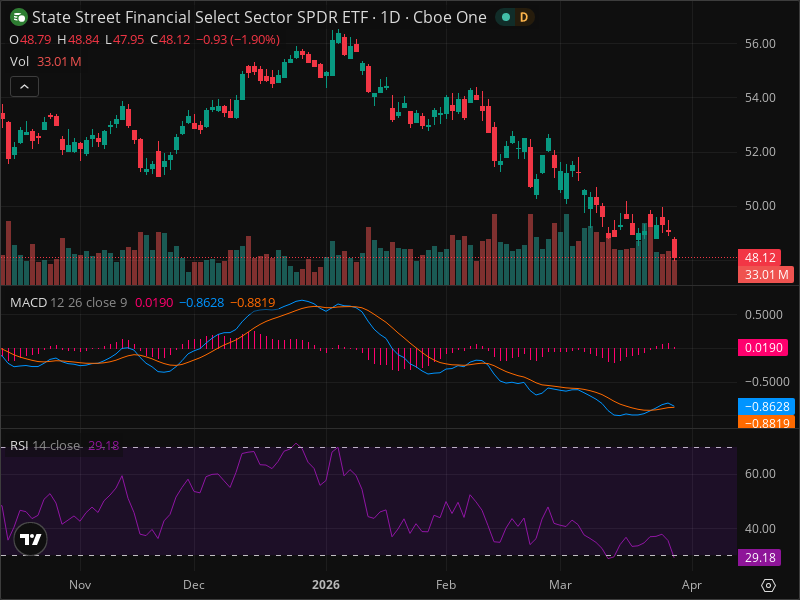This screenshot has height=600, width=800.
Task: Click the 56.00 price scale label
Action: coord(760,44)
